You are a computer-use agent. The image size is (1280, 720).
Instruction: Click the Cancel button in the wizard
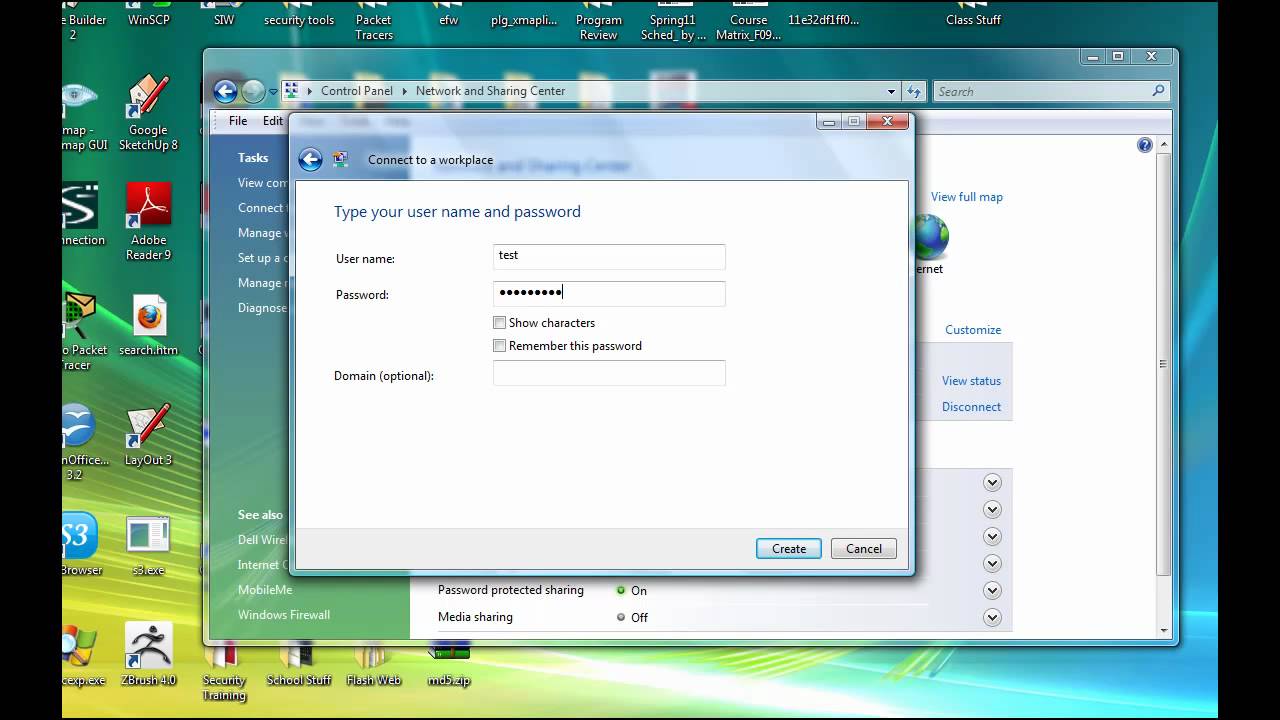(x=864, y=549)
